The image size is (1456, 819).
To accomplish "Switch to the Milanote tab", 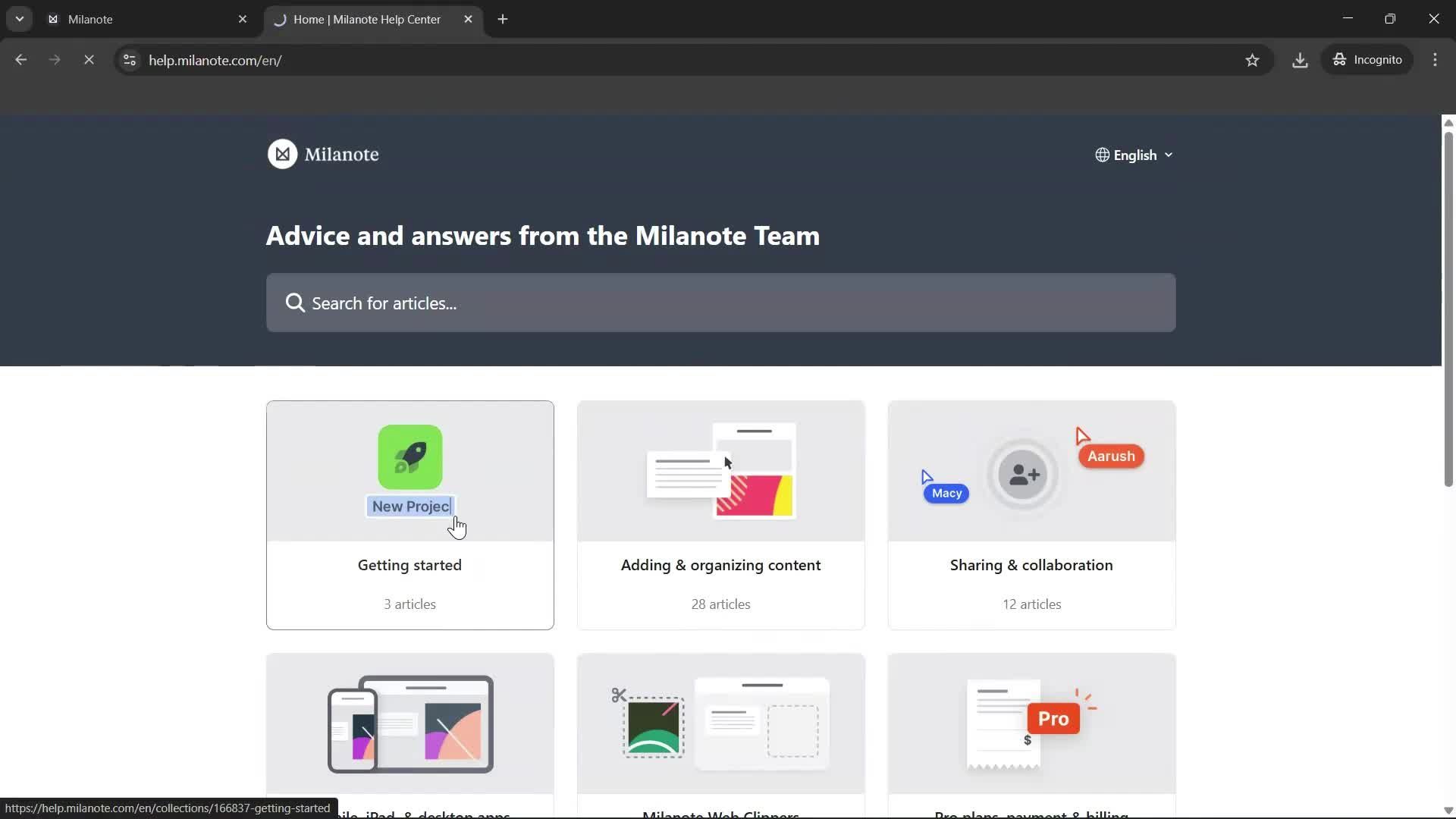I will (x=136, y=19).
